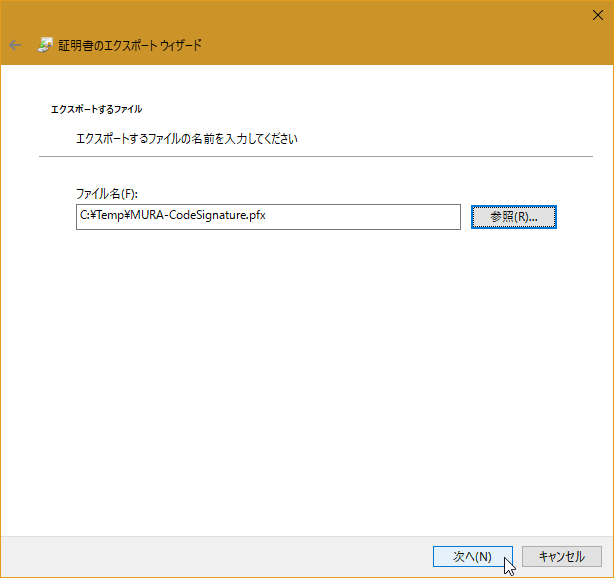
Task: Click the file name input field
Action: tap(268, 217)
